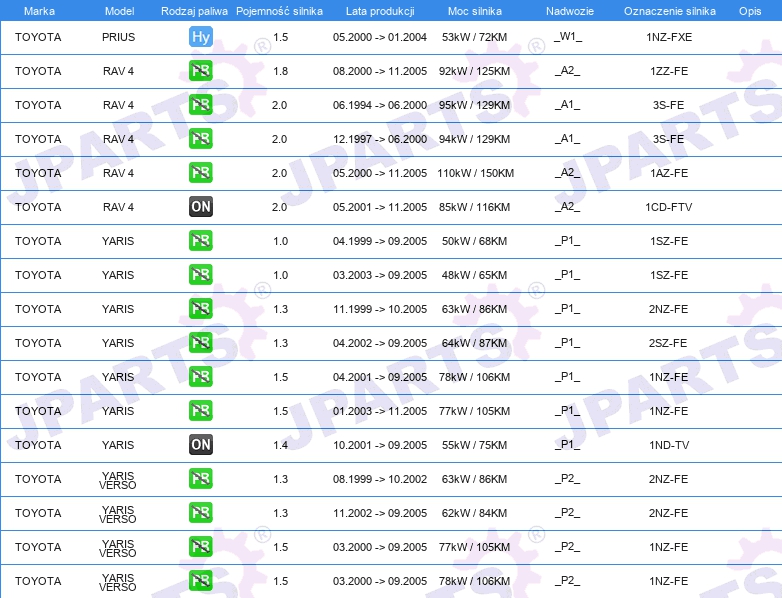The width and height of the screenshot is (782, 598).
Task: Click the 55kW / 75KM power cell
Action: 474,445
